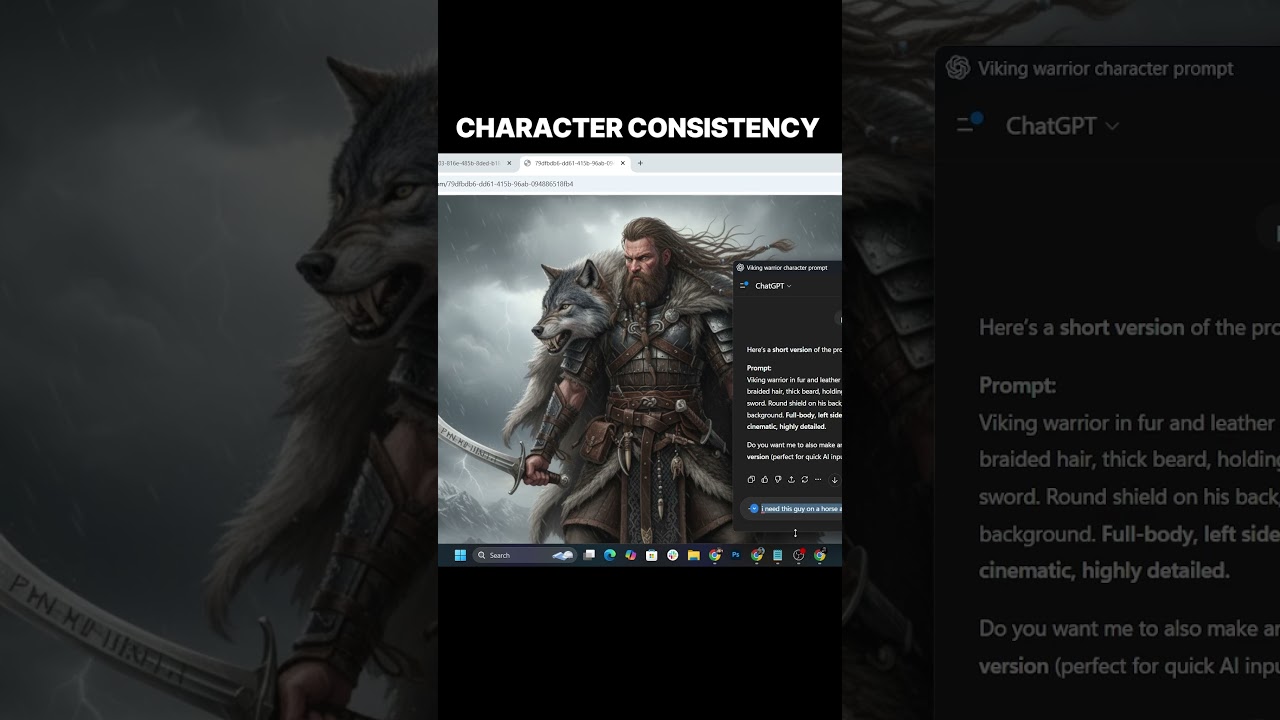Open more actions ellipsis under the response

point(818,479)
